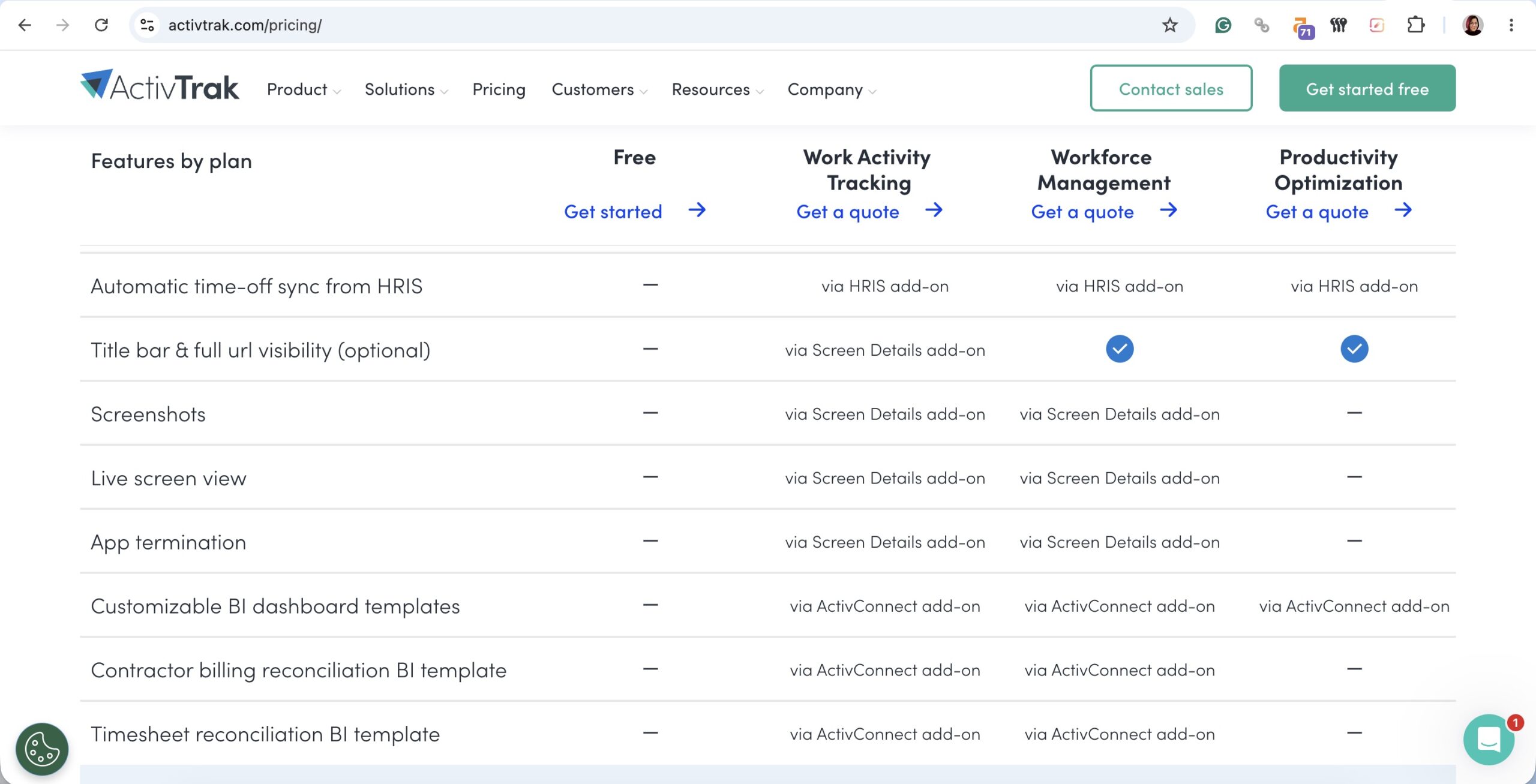Screen dimensions: 1536x784
Task: Click the Workforce Management column heading
Action: pos(1103,170)
